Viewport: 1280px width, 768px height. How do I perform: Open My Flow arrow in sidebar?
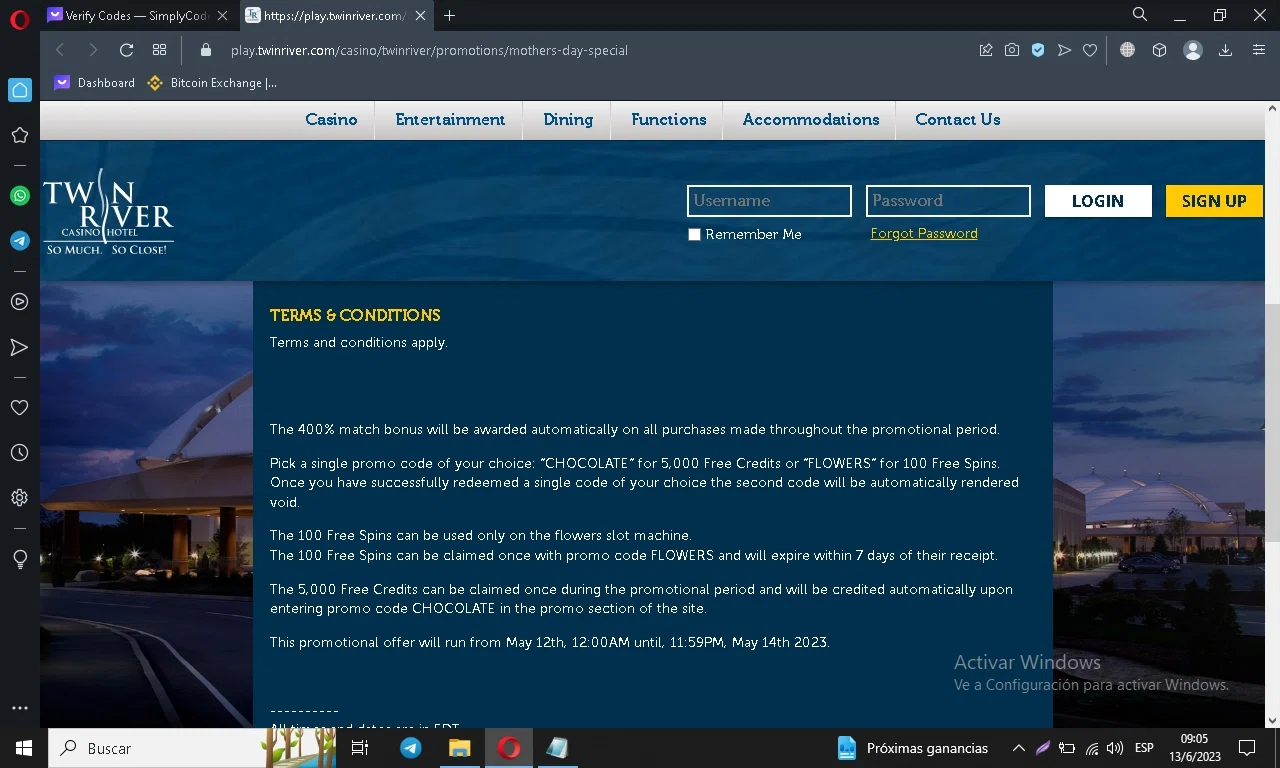click(x=19, y=347)
